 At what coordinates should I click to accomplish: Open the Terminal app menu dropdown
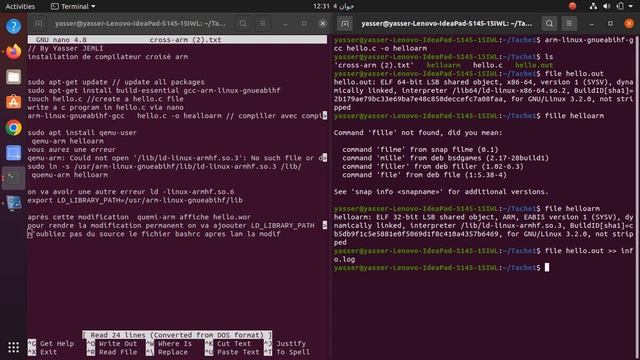click(x=73, y=6)
